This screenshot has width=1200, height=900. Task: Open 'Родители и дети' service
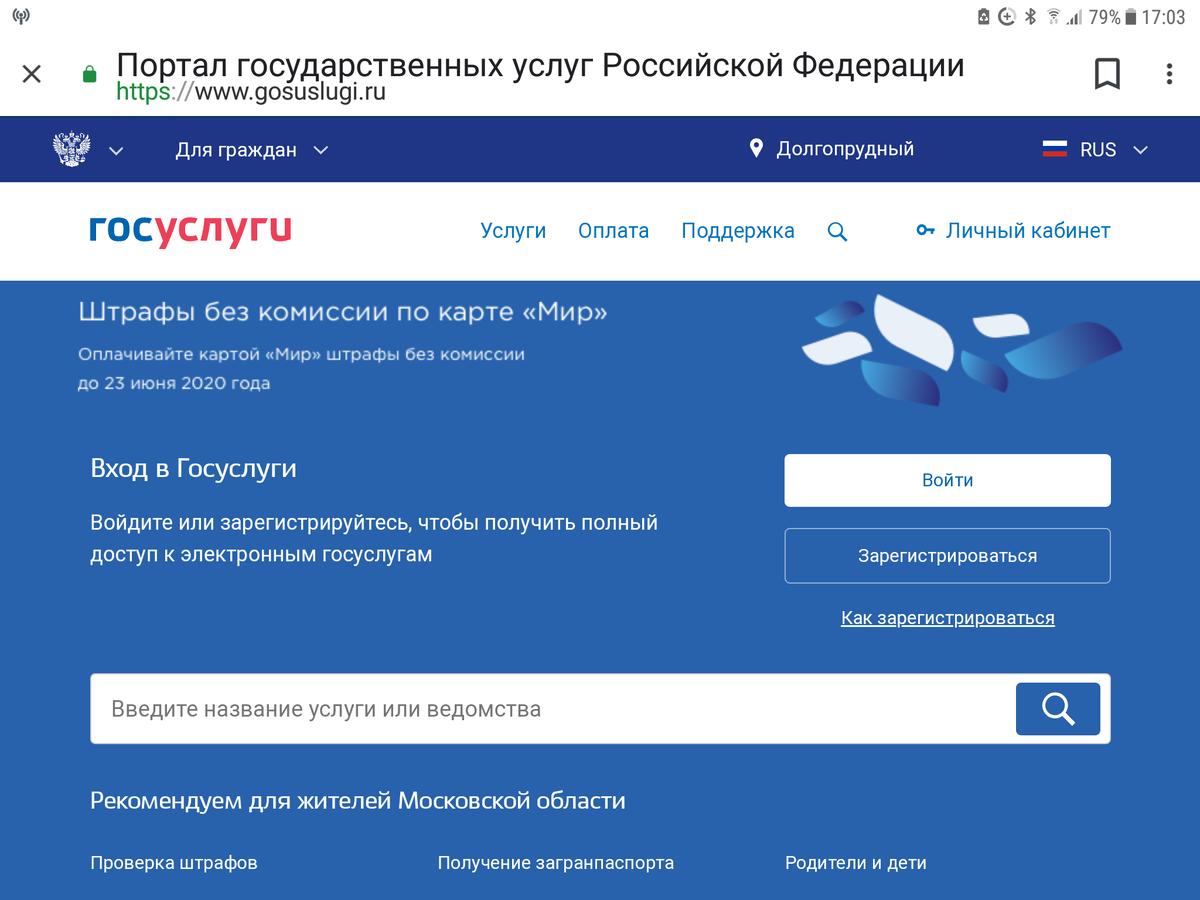point(856,862)
